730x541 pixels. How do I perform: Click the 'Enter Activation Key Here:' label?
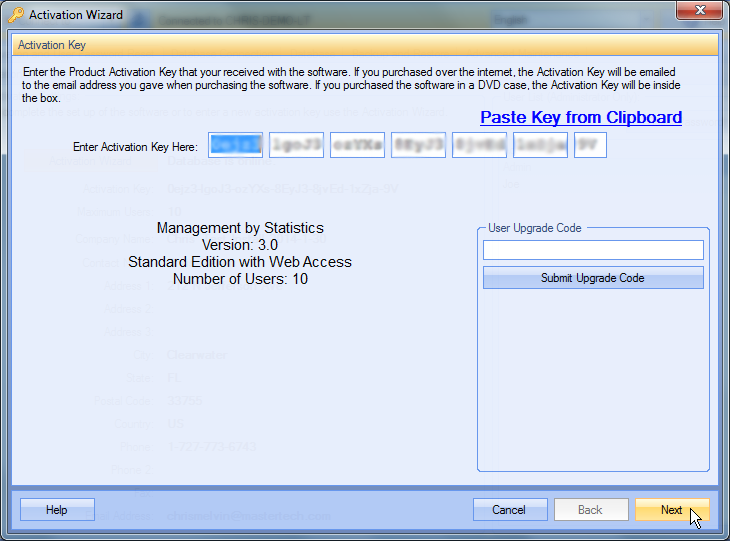(x=135, y=147)
